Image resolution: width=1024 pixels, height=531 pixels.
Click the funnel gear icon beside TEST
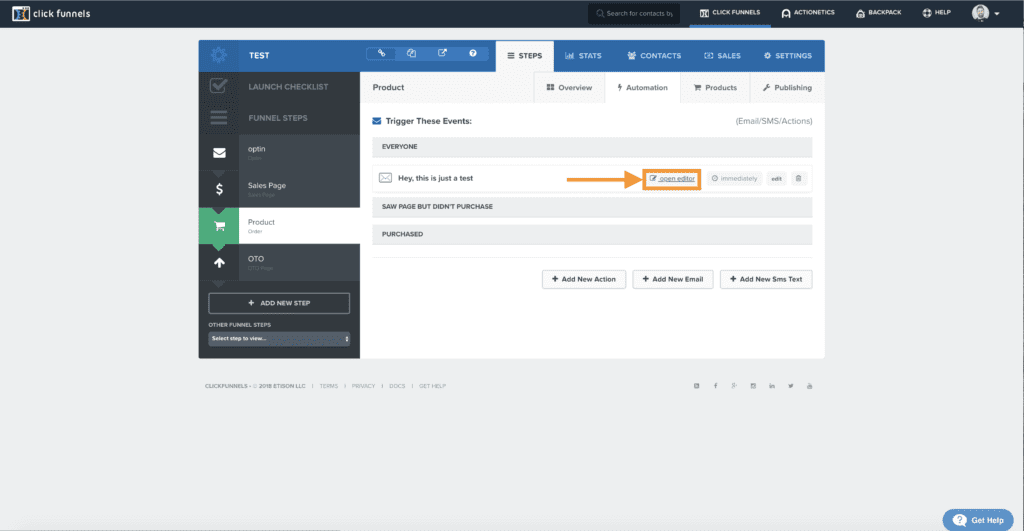click(219, 56)
